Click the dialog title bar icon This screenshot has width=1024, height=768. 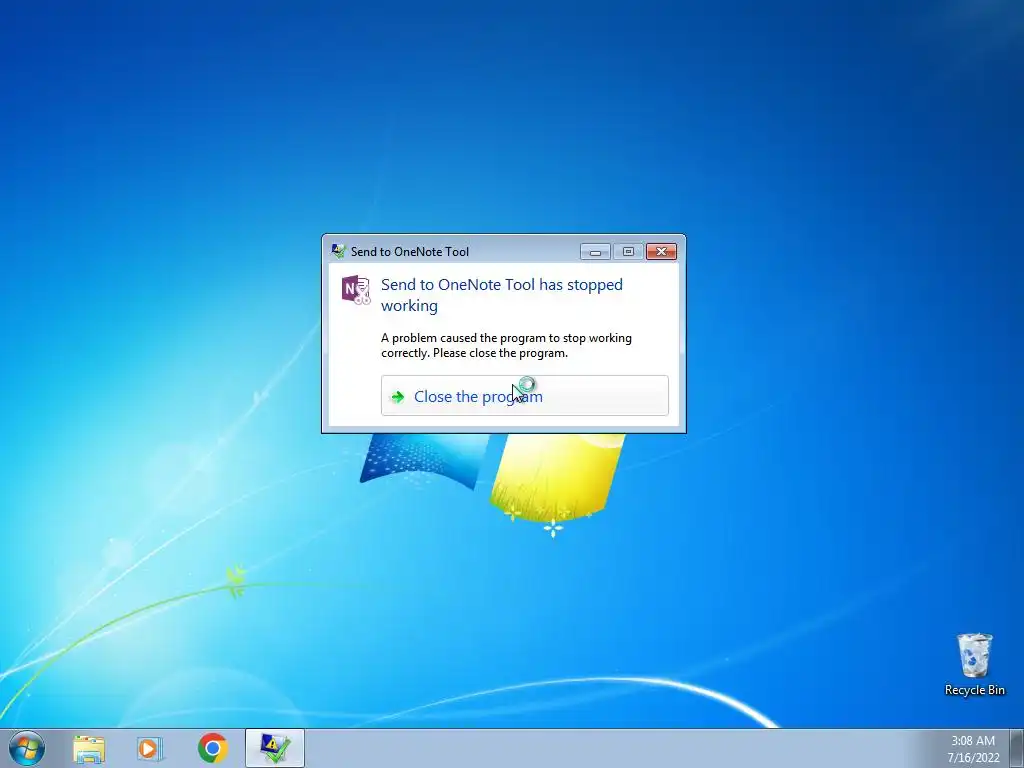pos(338,251)
